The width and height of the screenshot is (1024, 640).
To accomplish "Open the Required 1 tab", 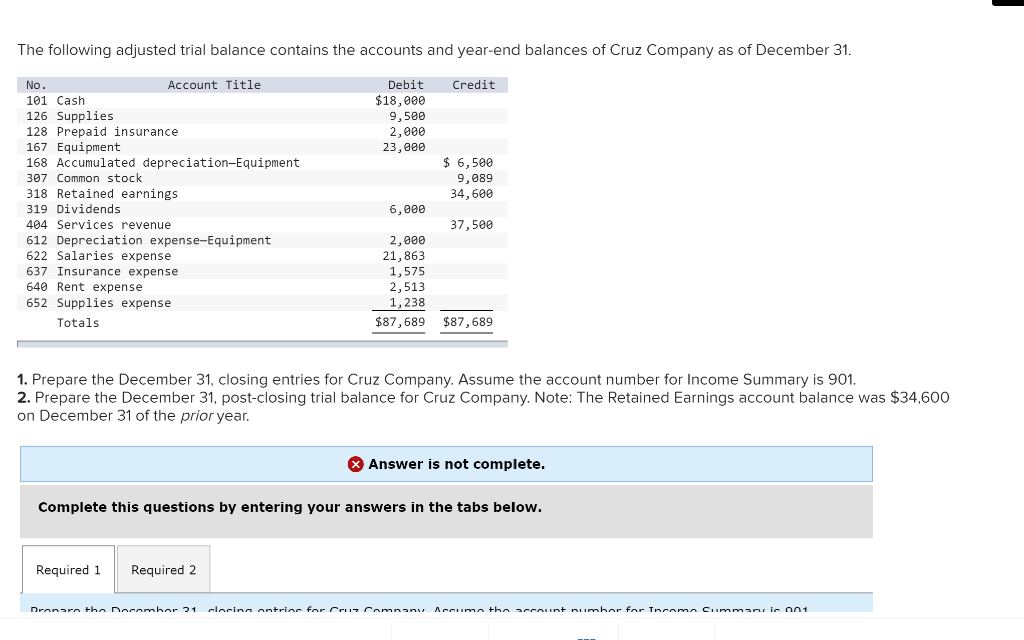I will point(69,569).
